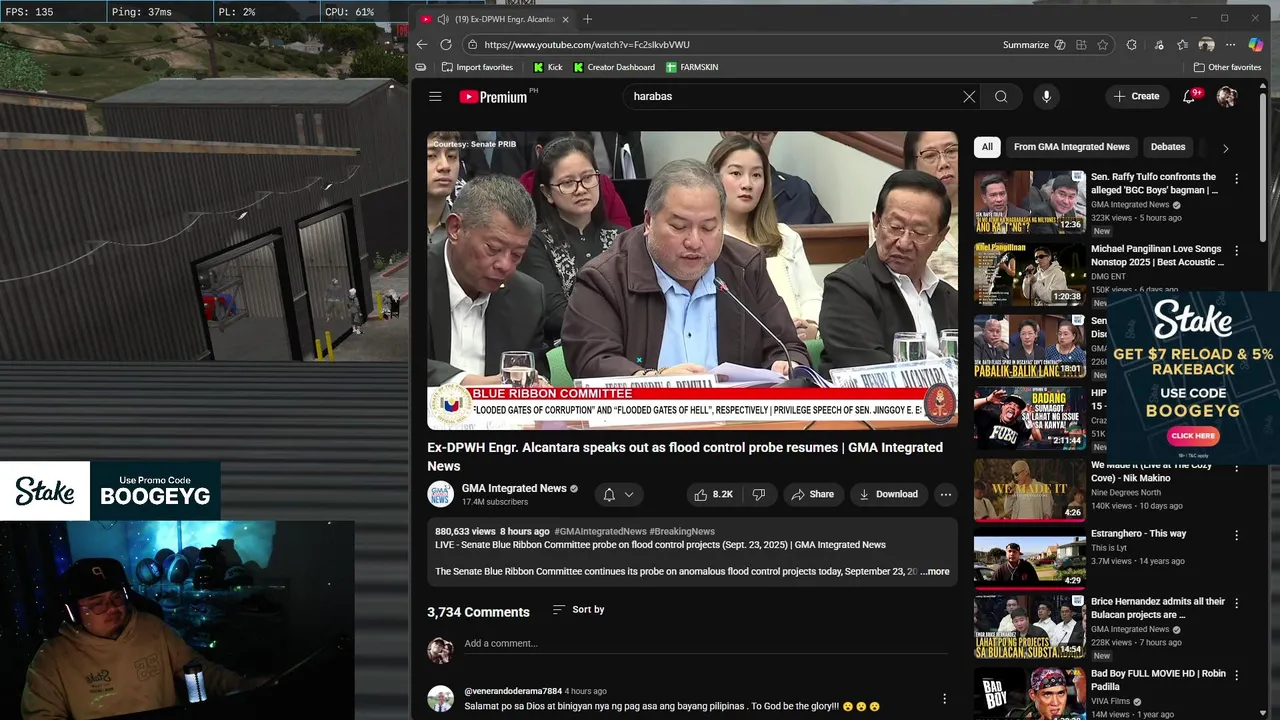This screenshot has height=720, width=1280.
Task: Go to YouTube Premium home logo
Action: pos(493,96)
